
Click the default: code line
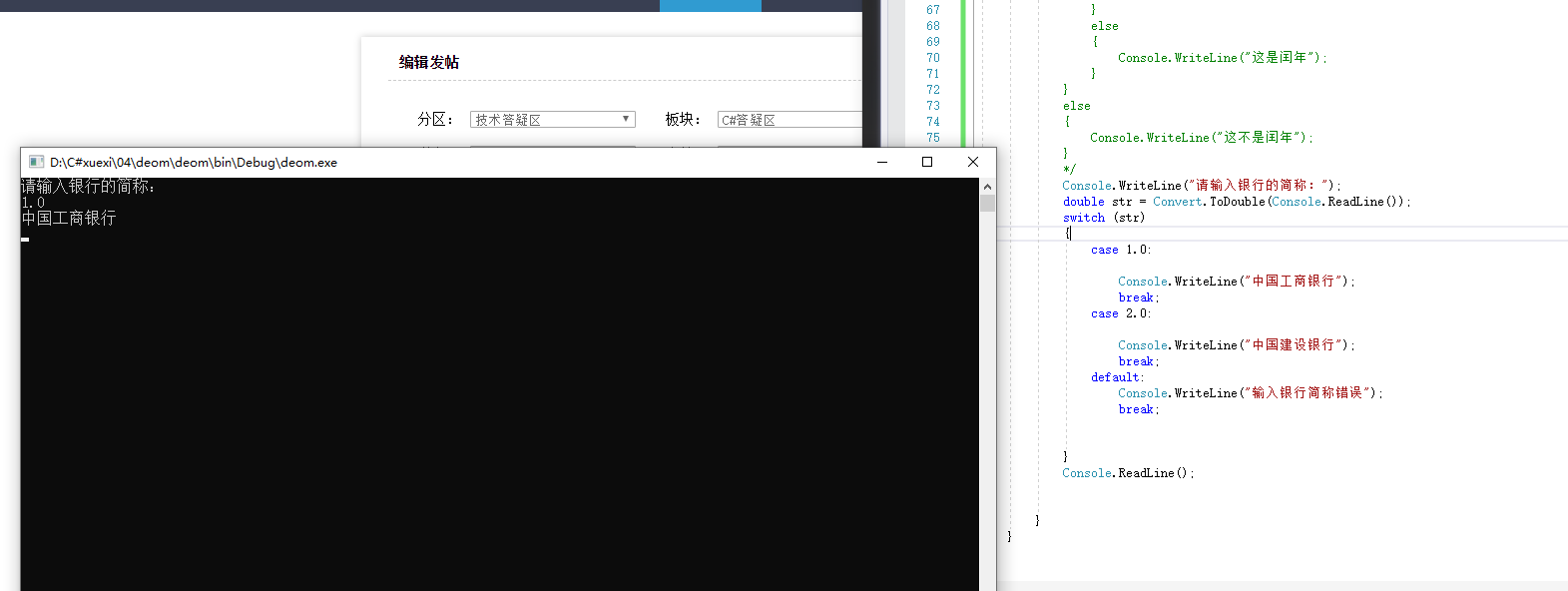1118,377
